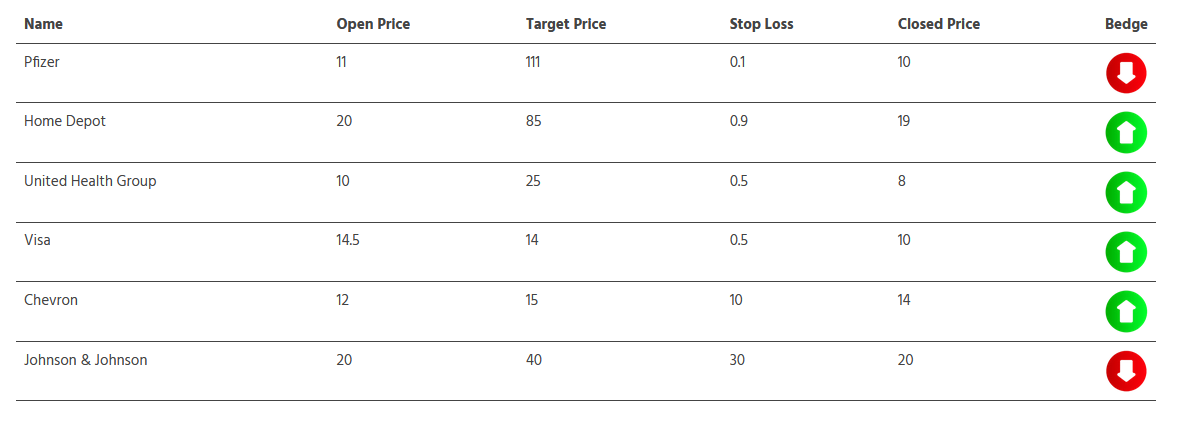Click Johnson & Johnson's red down badge
1194x425 pixels.
point(1126,371)
